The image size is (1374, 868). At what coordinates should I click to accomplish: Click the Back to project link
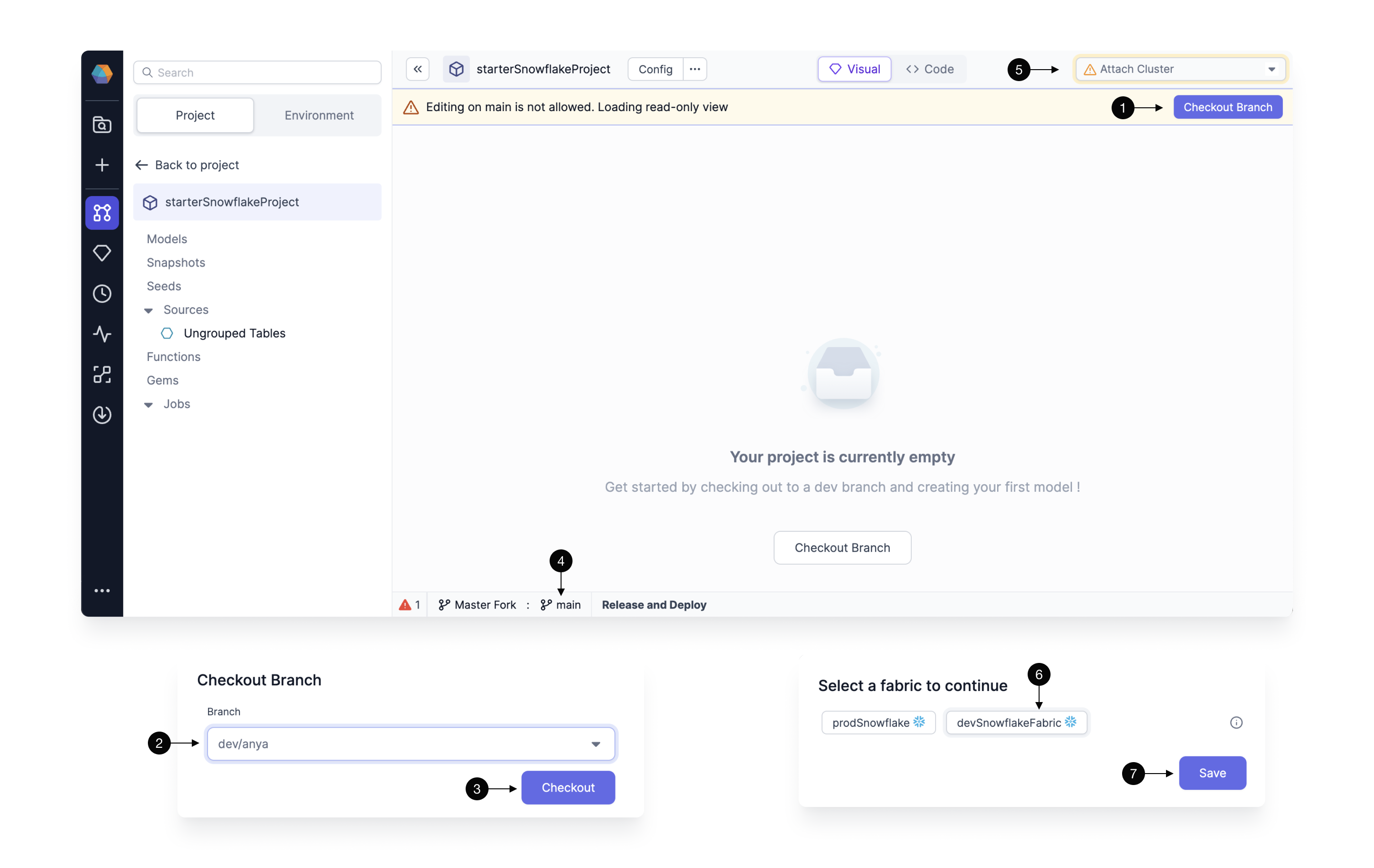pyautogui.click(x=197, y=165)
